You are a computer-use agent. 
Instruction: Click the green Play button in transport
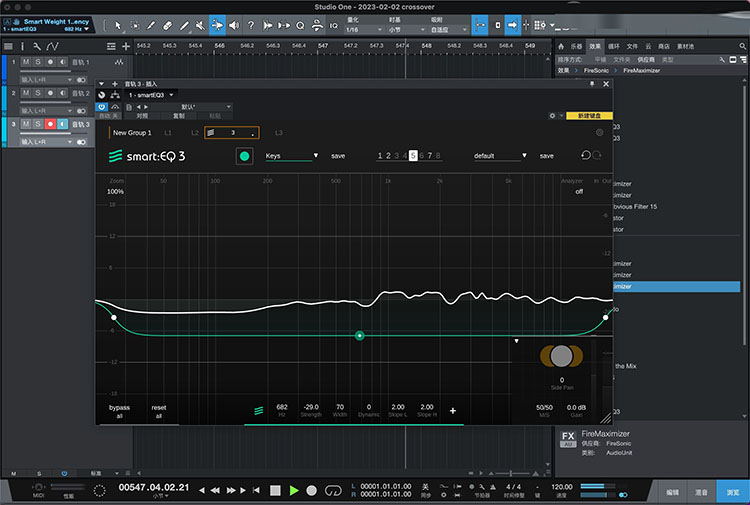coord(294,490)
